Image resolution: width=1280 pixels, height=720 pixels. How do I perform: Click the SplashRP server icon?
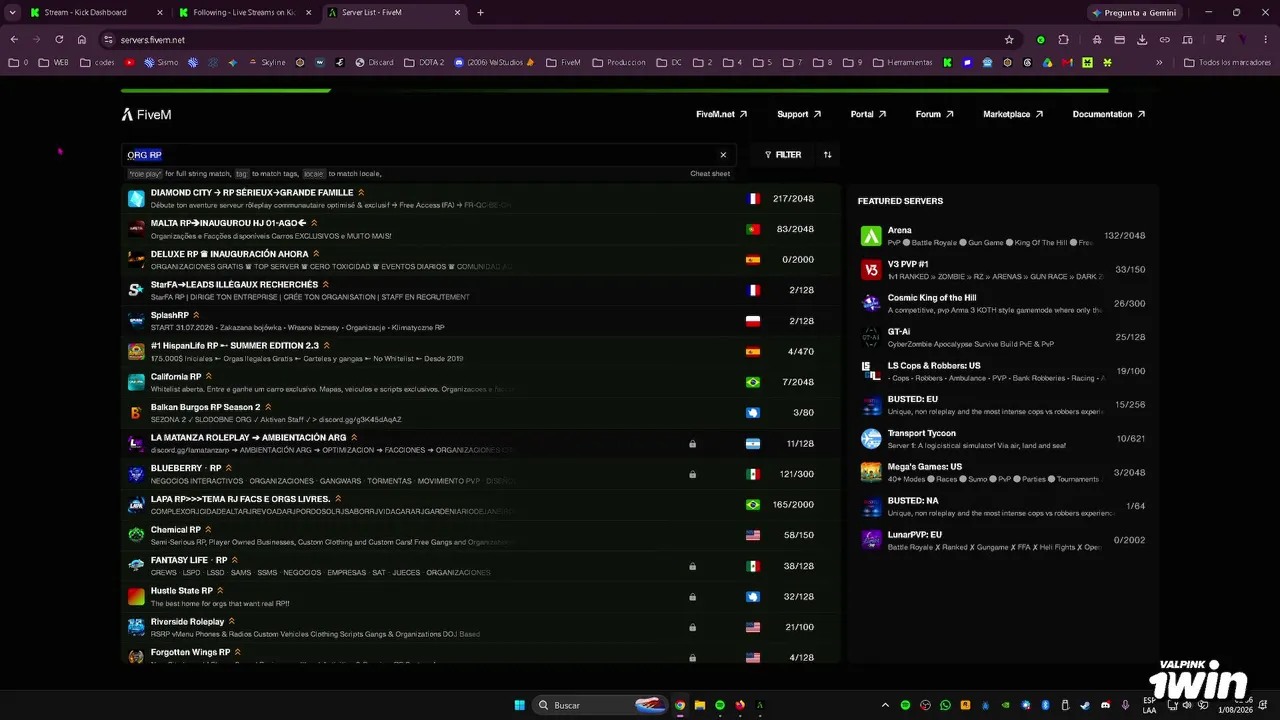(136, 321)
